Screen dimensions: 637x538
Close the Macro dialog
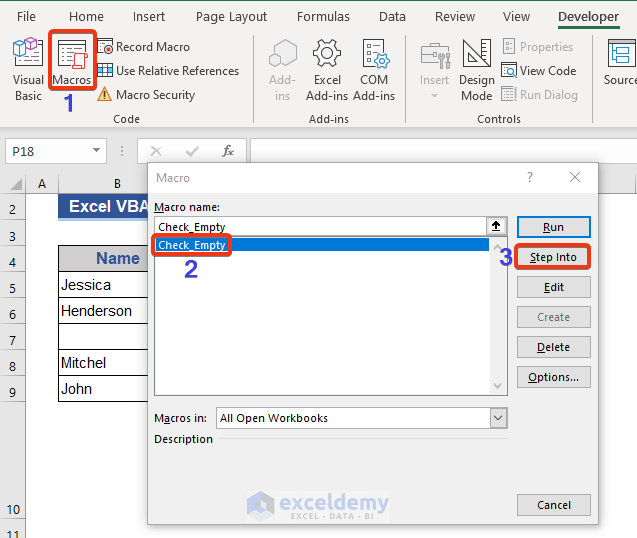tap(574, 177)
